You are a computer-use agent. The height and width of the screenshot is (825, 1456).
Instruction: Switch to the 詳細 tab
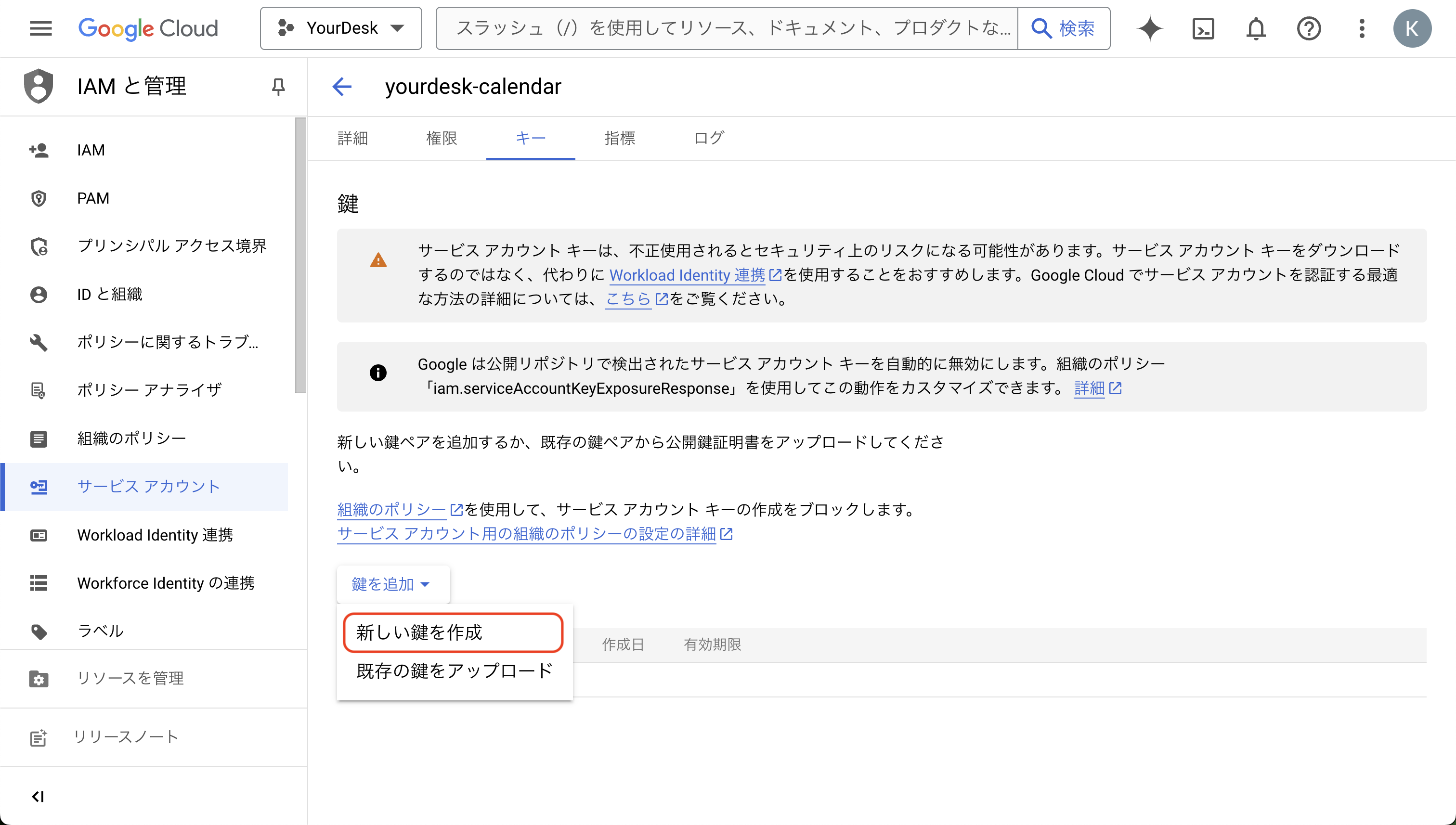click(352, 138)
